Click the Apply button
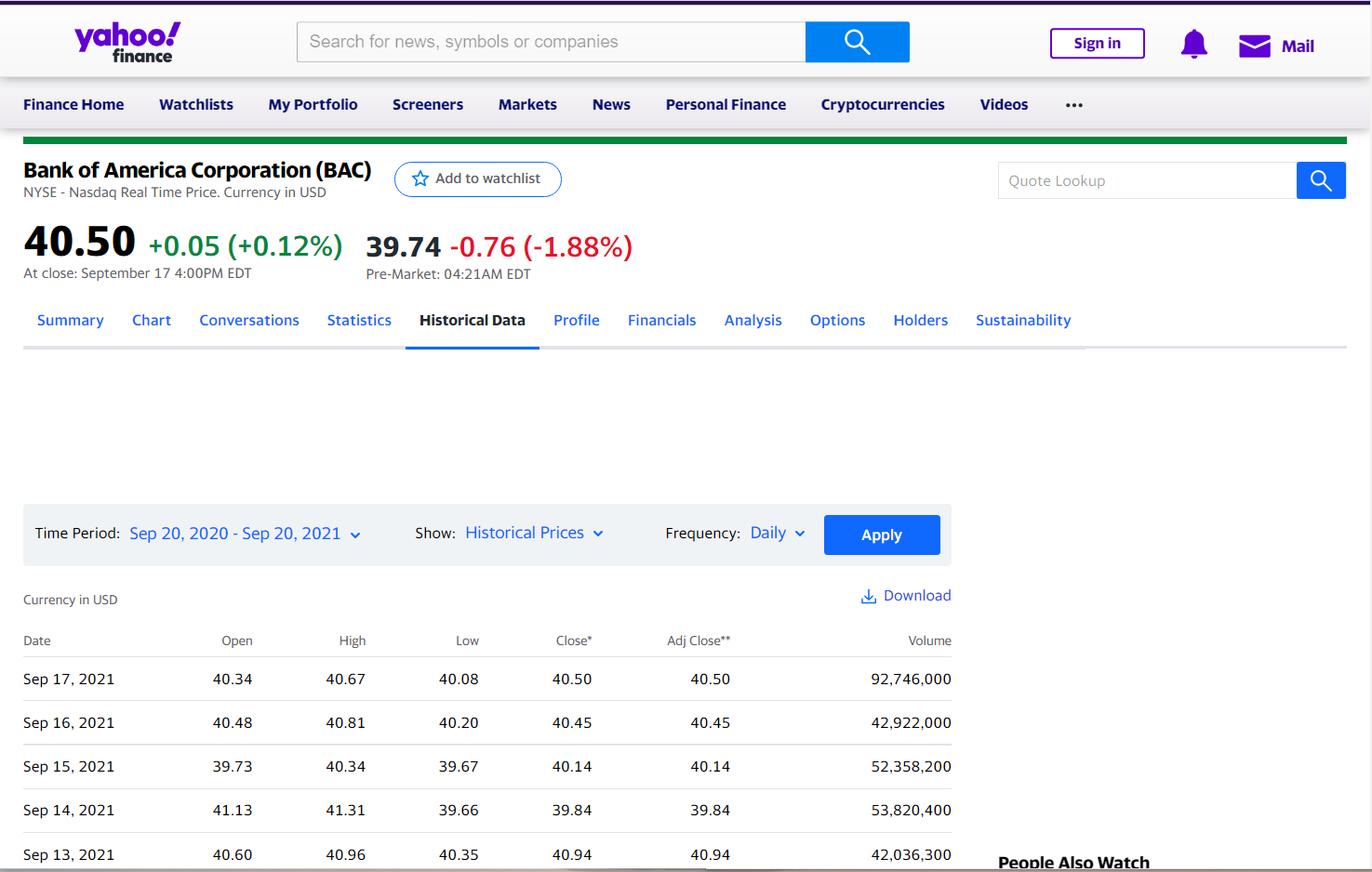1372x872 pixels. 882,535
